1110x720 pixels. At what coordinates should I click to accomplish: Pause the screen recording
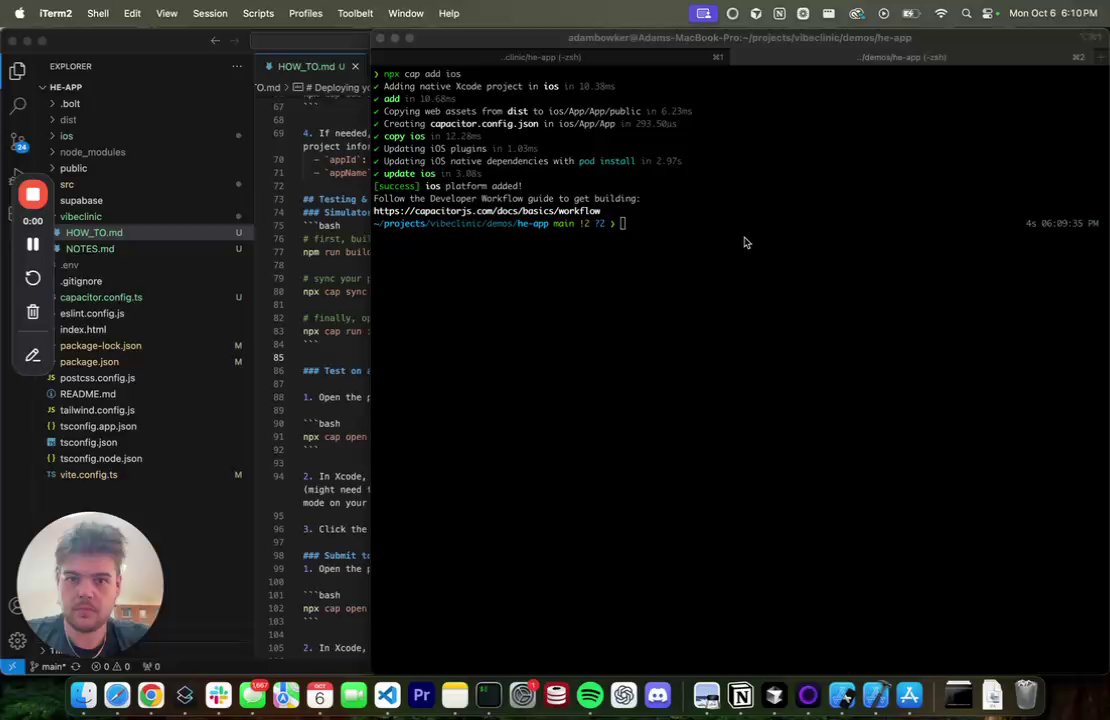[x=33, y=244]
